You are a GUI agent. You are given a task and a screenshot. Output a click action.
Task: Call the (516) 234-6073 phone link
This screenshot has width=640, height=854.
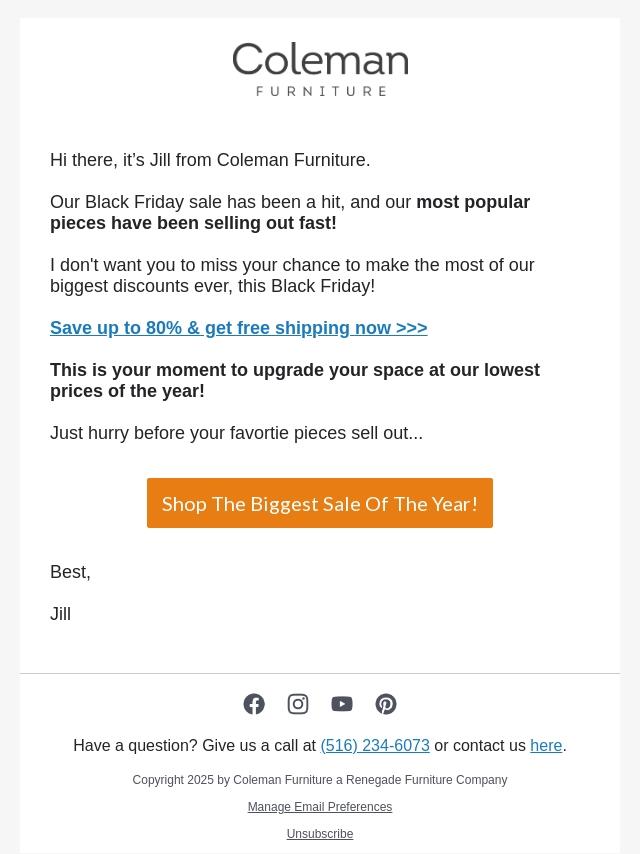click(375, 745)
